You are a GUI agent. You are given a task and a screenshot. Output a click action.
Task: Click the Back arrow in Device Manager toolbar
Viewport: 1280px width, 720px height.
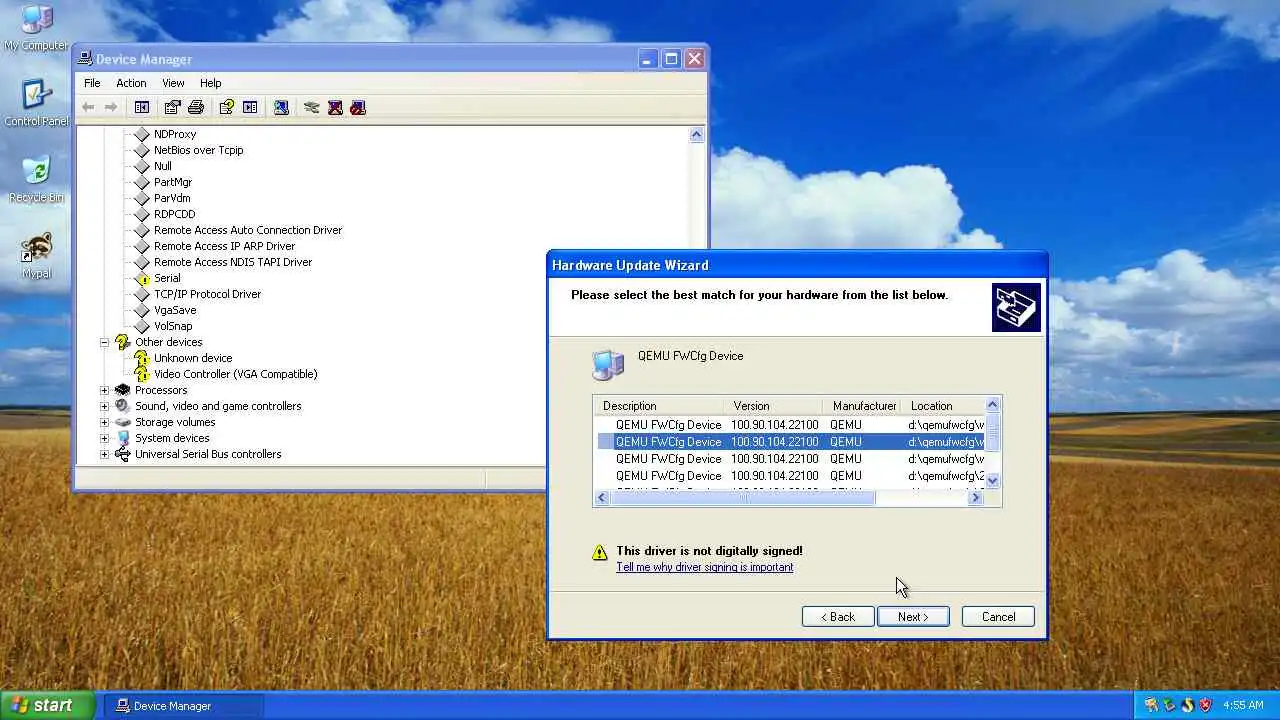88,107
